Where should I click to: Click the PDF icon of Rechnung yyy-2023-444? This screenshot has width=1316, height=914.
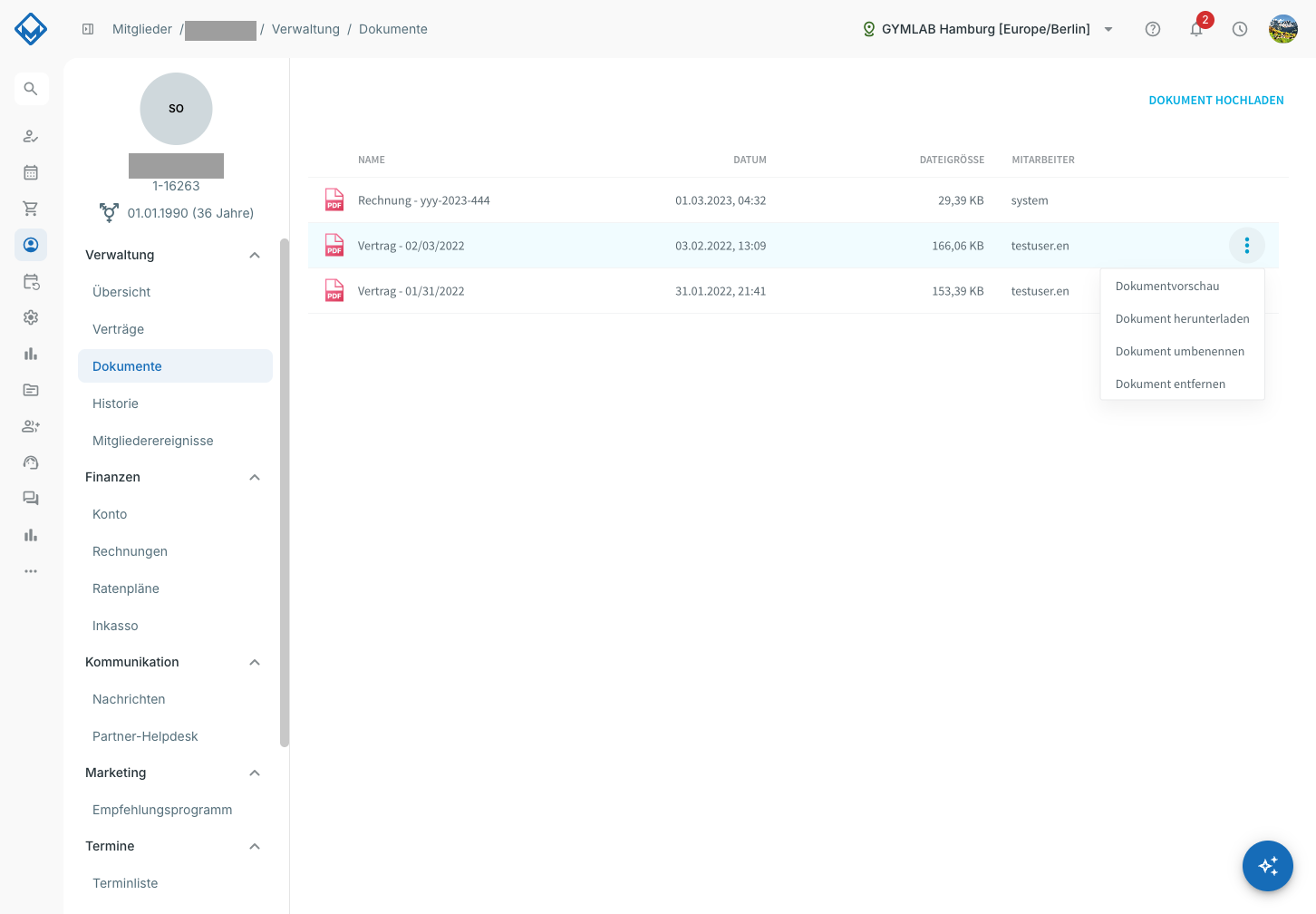[x=334, y=200]
